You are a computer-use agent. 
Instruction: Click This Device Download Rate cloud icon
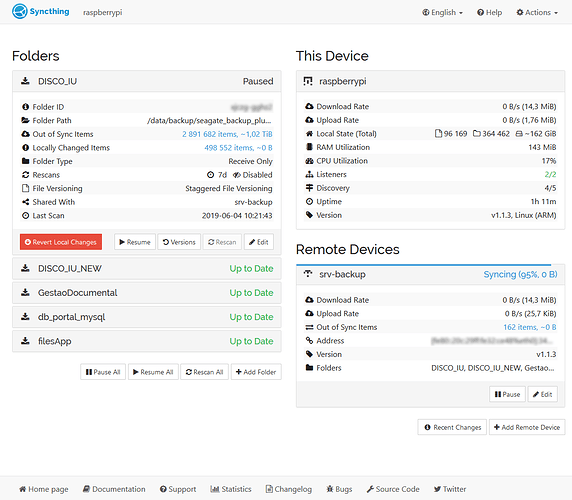(309, 106)
